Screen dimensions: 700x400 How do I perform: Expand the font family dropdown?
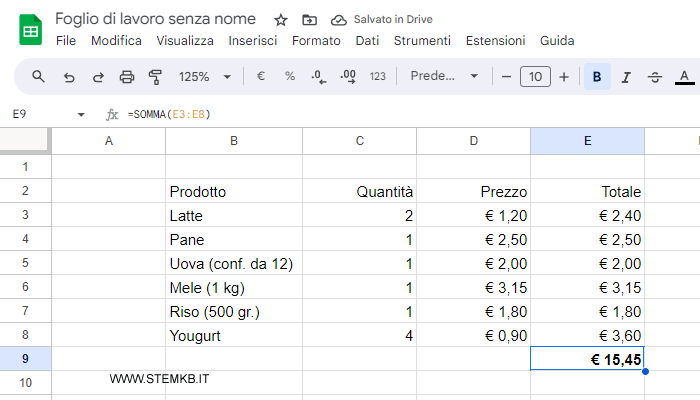pos(445,77)
